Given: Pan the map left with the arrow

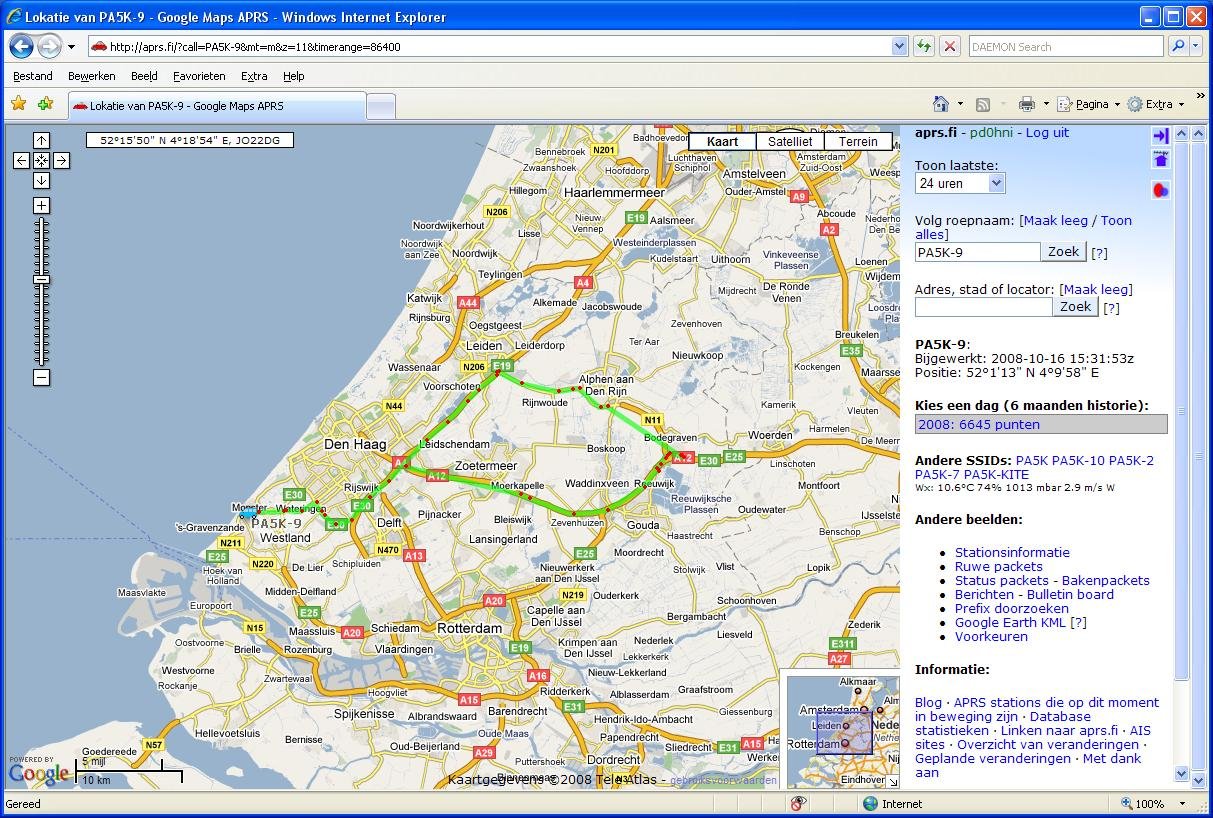Looking at the screenshot, I should point(21,161).
